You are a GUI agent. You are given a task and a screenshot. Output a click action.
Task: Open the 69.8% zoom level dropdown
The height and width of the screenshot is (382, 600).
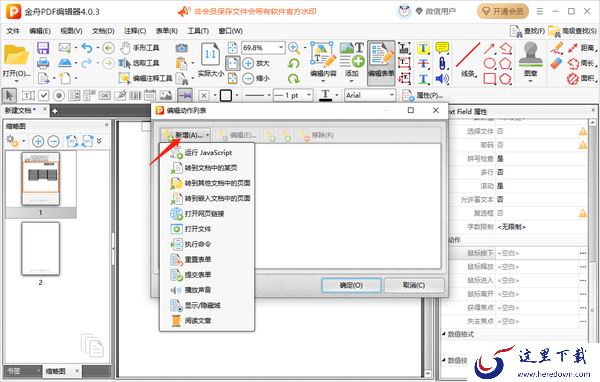pyautogui.click(x=281, y=48)
